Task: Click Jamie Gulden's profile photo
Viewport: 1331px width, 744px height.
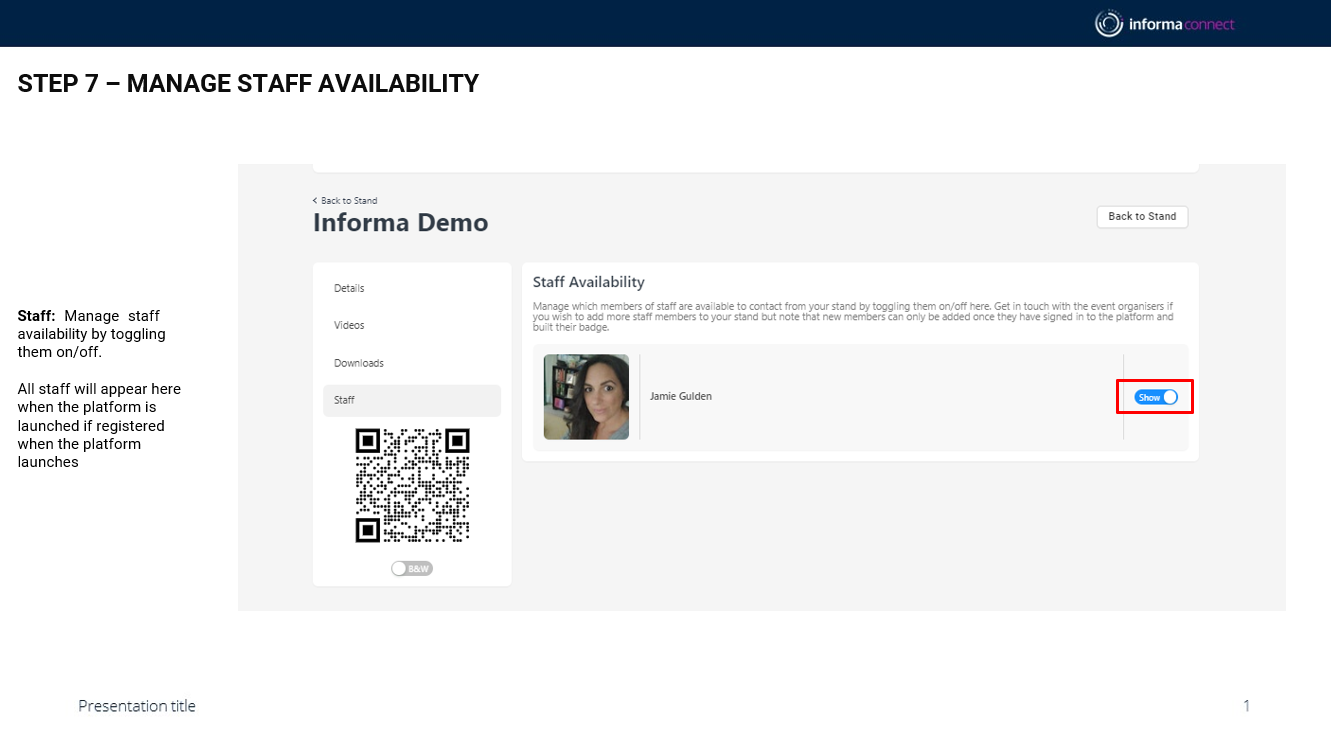Action: [x=586, y=397]
